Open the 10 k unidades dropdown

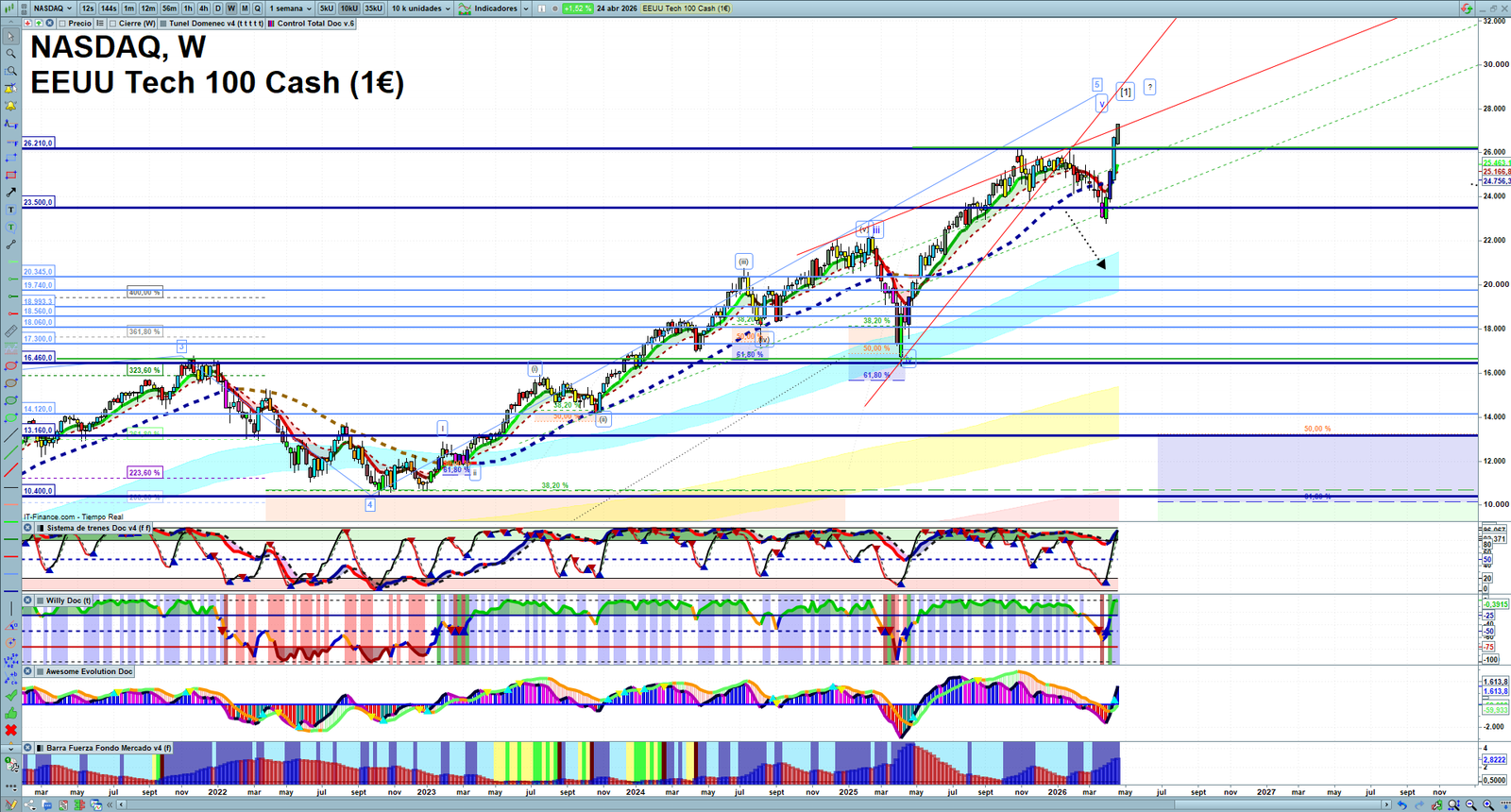point(421,8)
